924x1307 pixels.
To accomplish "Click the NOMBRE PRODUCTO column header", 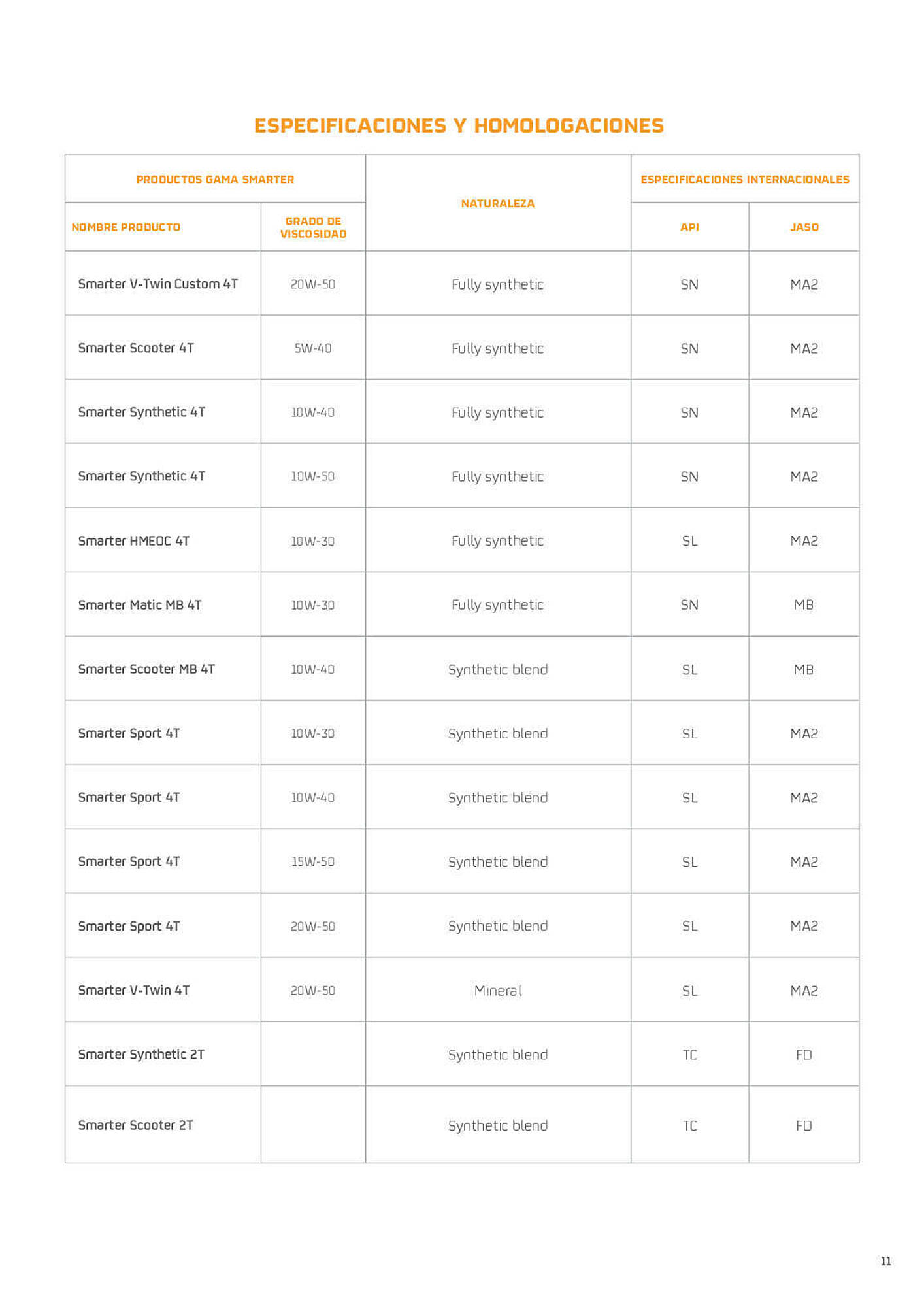I will click(125, 227).
